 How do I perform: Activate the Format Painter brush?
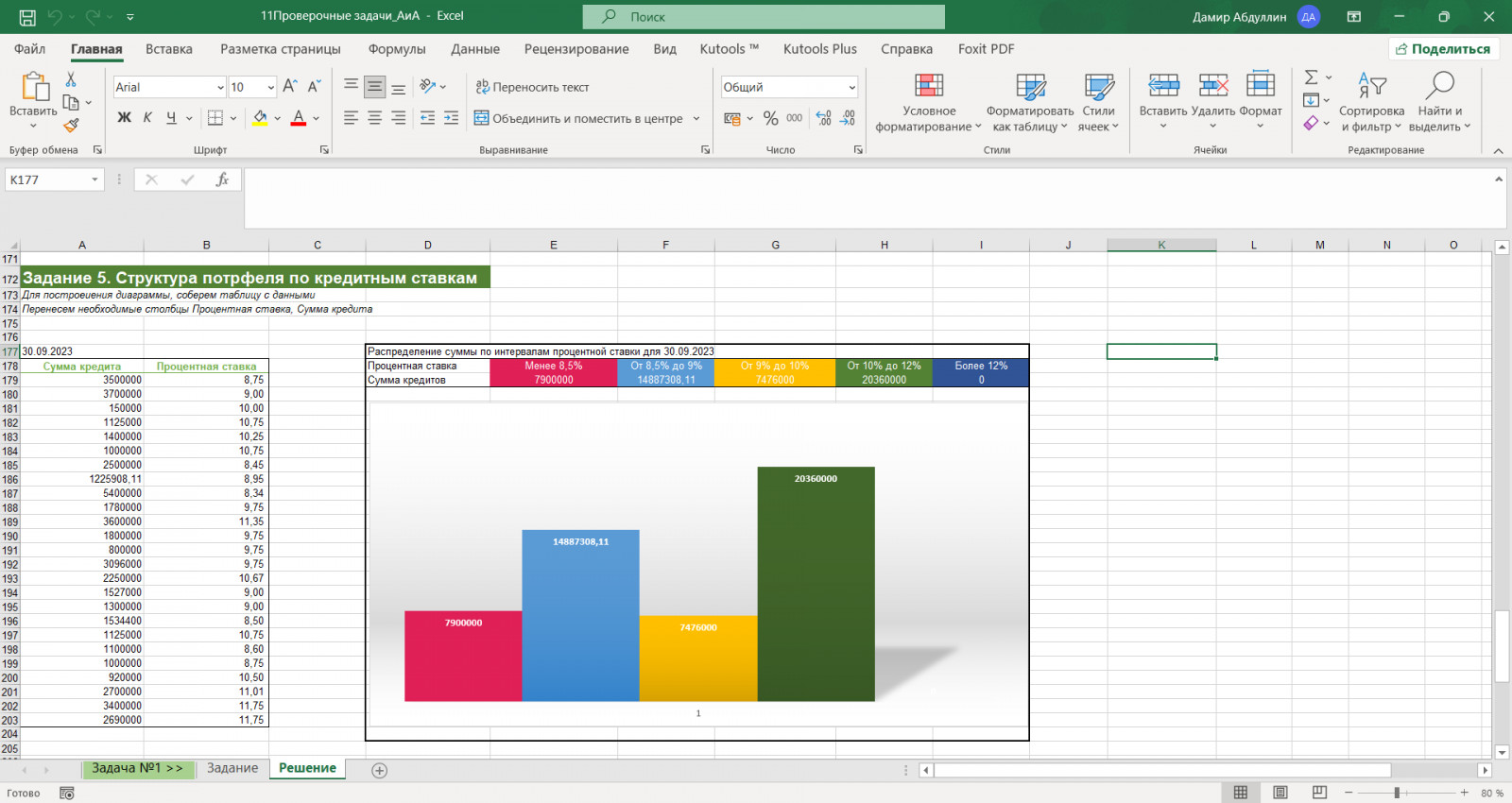[71, 125]
